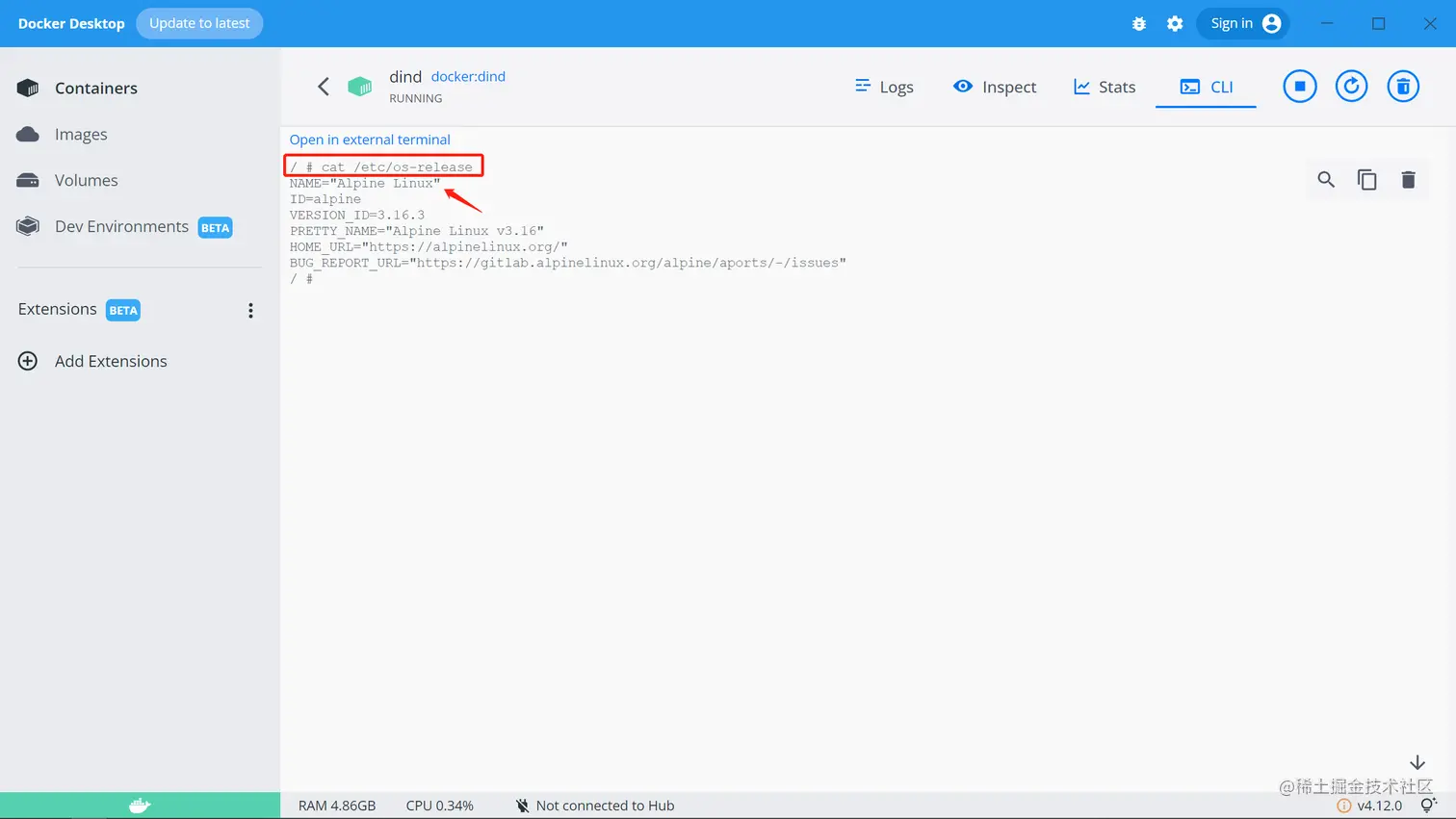Click the BUG_REPORT_URL terminal output line
This screenshot has width=1456, height=819.
[568, 263]
